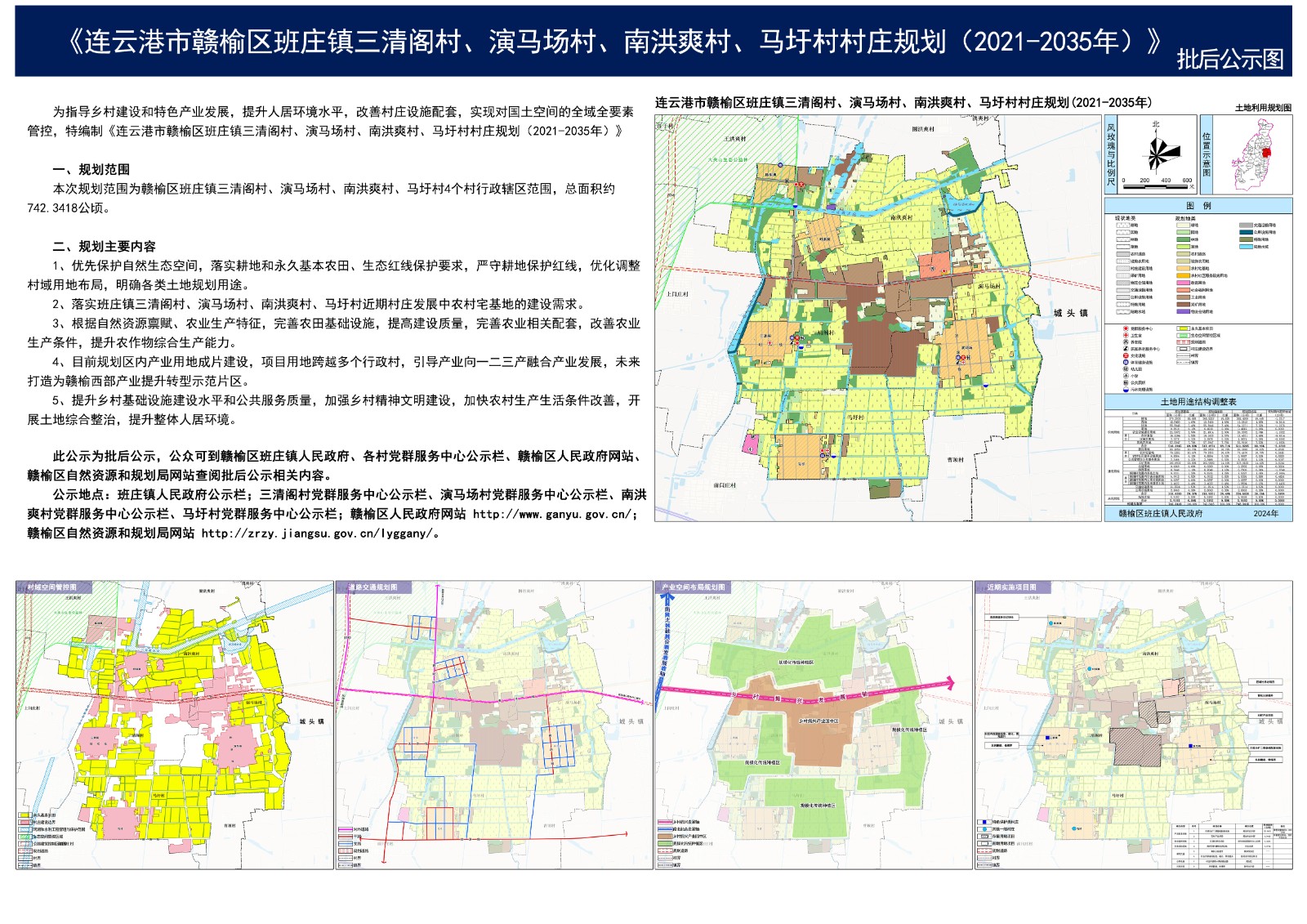
Task: Open the 村域空间管控图 map tab label
Action: tap(52, 587)
